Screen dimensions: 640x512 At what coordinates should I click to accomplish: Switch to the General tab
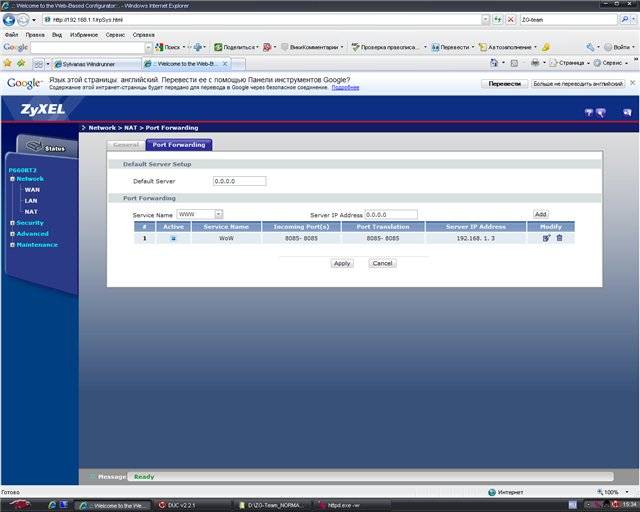coord(125,145)
